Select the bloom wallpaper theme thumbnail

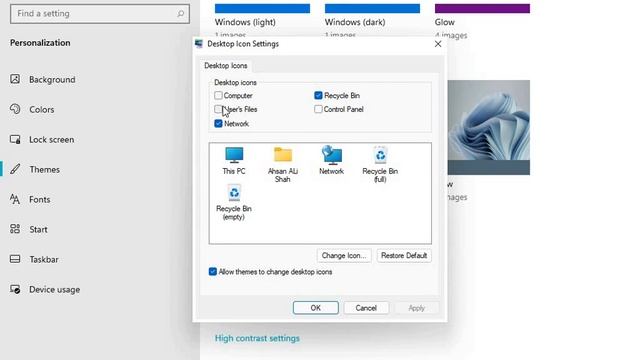pos(489,127)
